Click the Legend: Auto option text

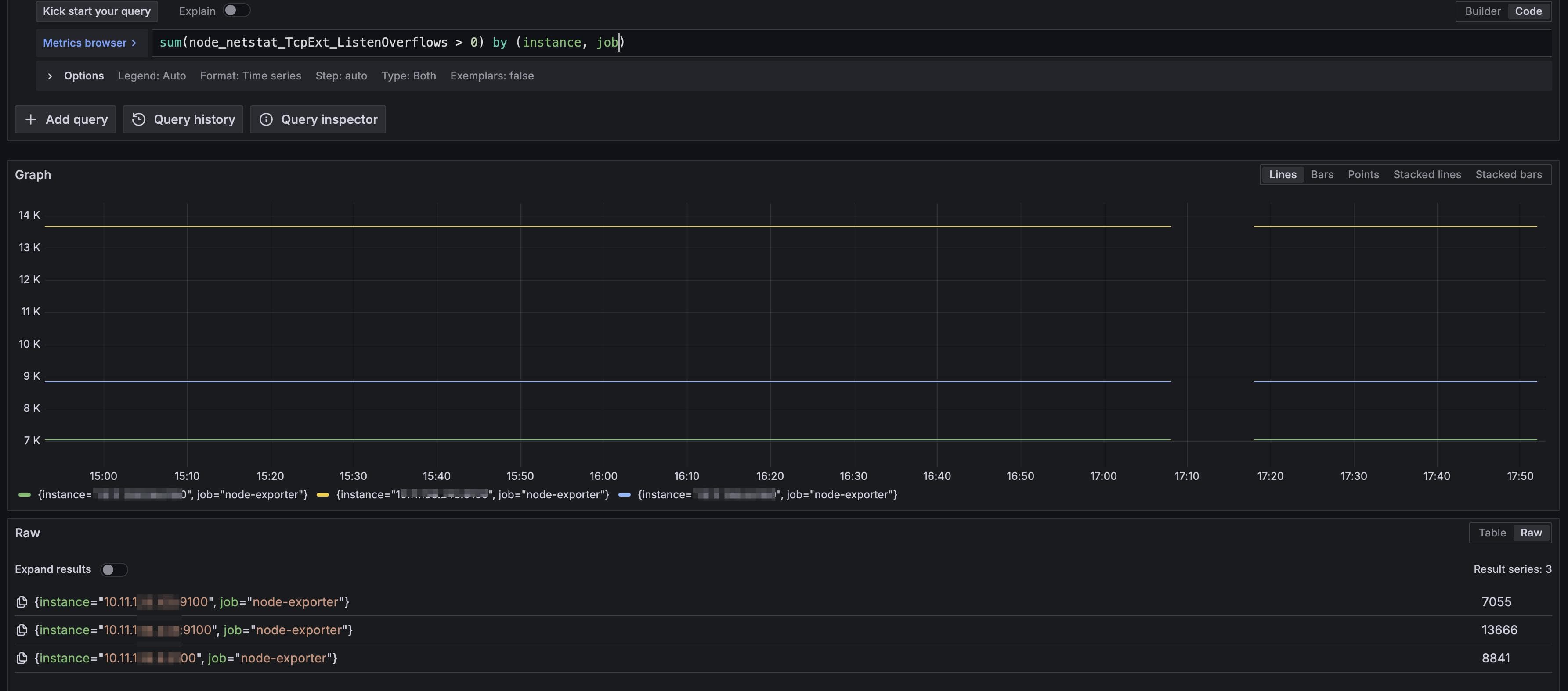[x=152, y=76]
